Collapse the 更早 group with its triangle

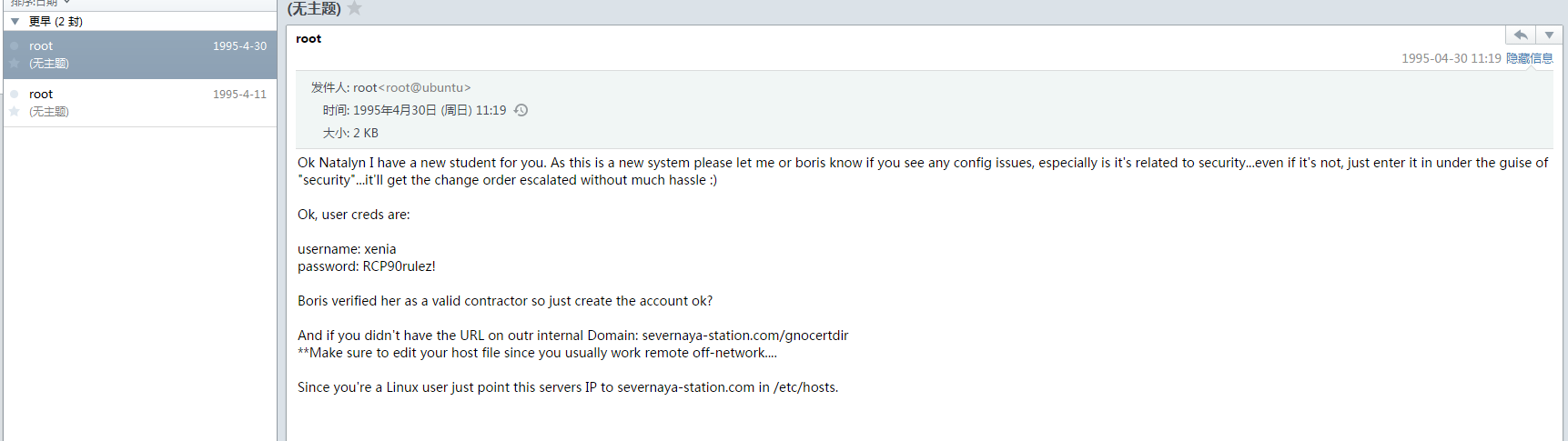click(x=15, y=21)
